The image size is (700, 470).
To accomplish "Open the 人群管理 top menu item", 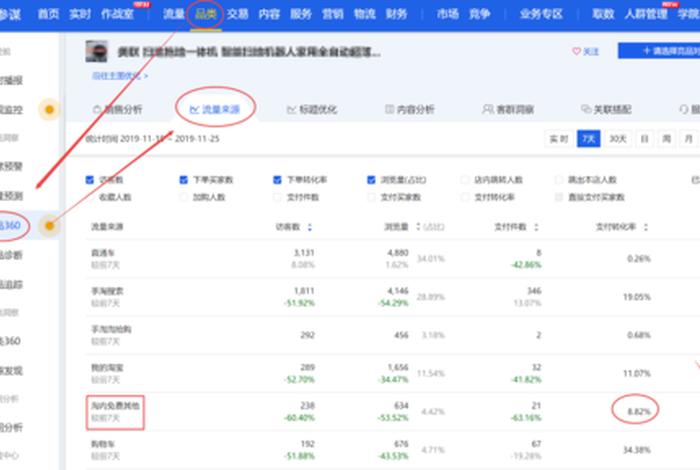I will 646,14.
